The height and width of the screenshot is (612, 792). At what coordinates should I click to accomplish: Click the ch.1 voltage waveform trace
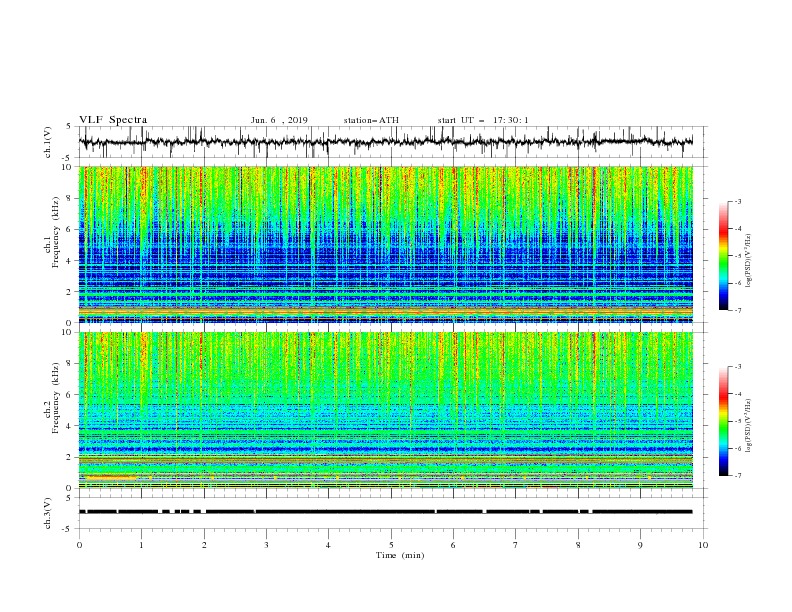386,142
